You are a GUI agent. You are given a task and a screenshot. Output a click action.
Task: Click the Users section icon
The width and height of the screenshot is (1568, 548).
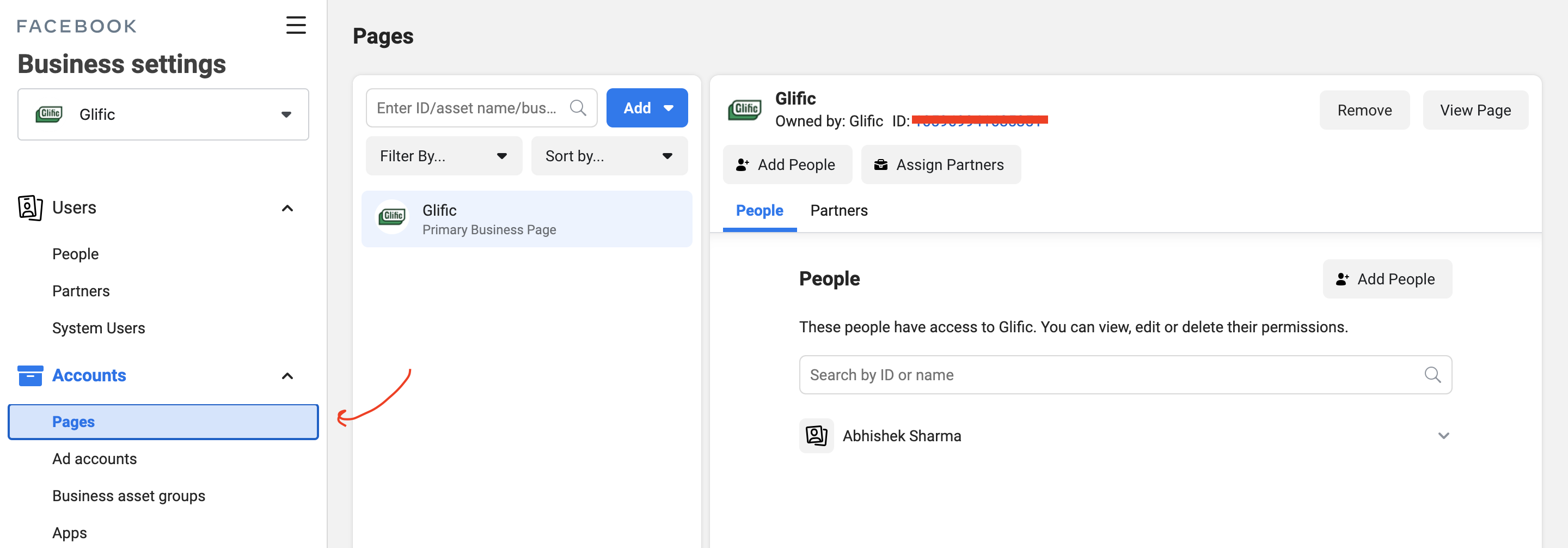tap(30, 208)
